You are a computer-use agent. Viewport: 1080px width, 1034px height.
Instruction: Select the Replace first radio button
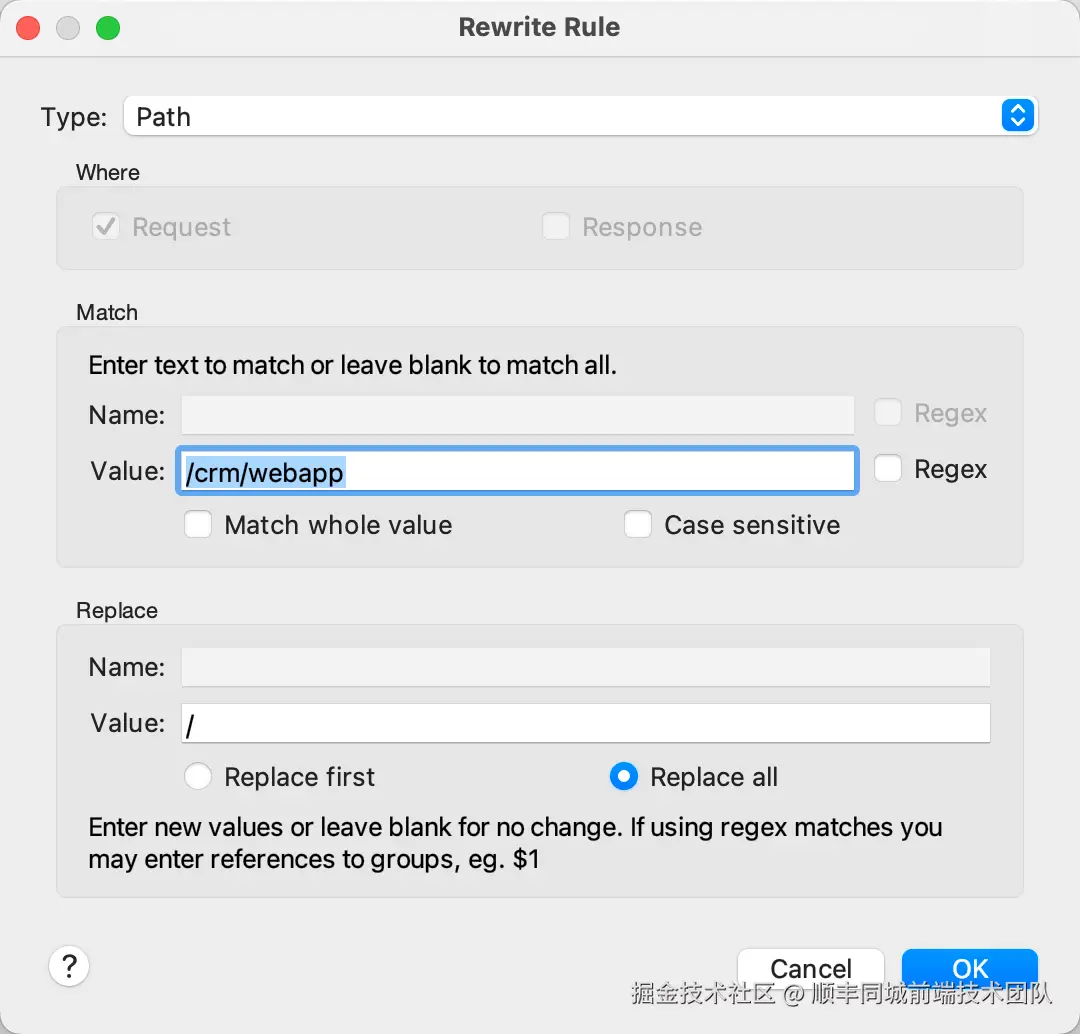(x=198, y=777)
